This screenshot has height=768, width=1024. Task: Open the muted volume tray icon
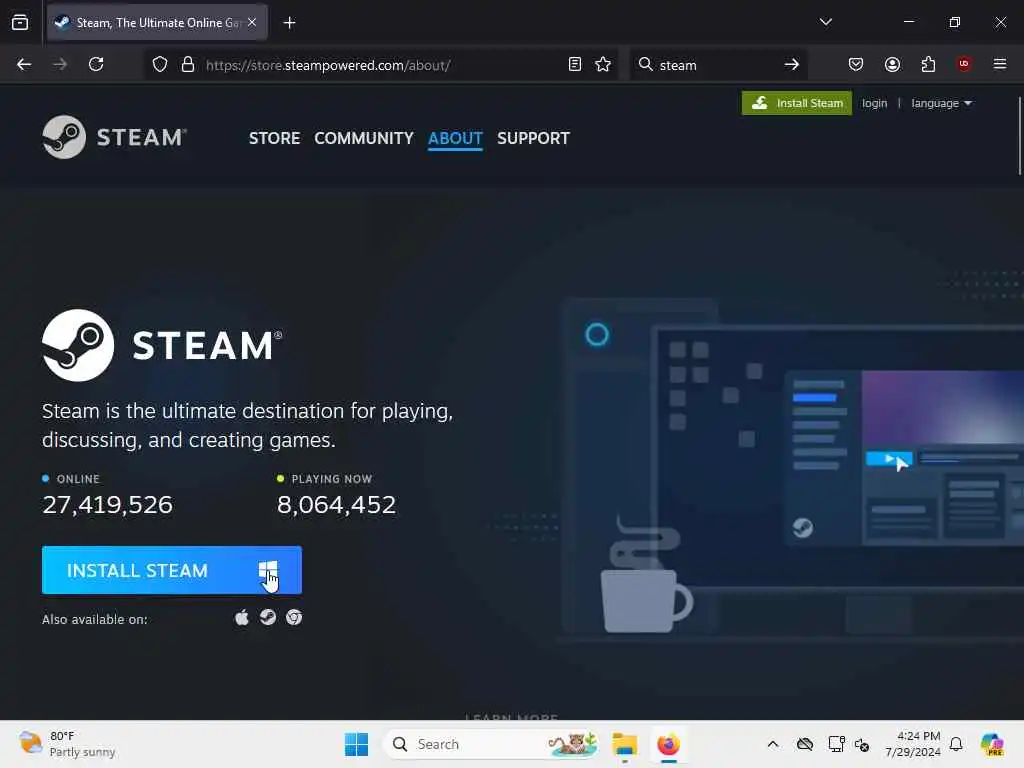click(861, 744)
